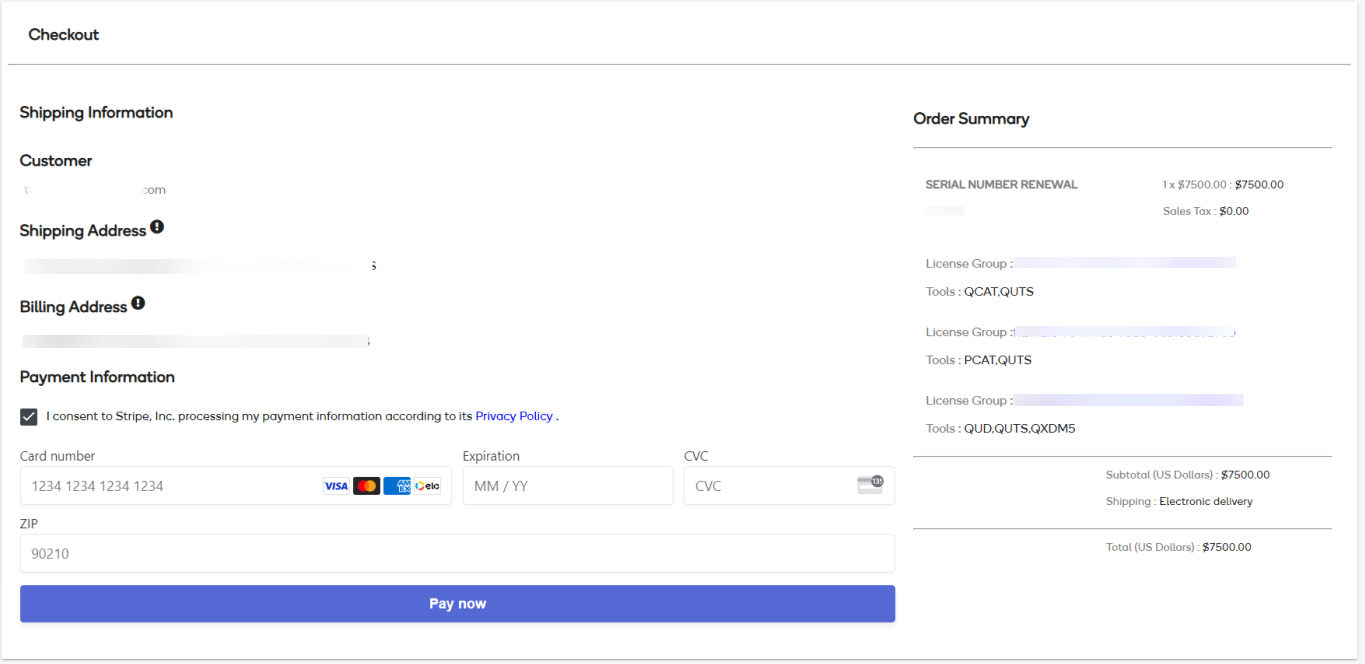
Task: Click into the Expiration MM / YY field
Action: coord(567,486)
